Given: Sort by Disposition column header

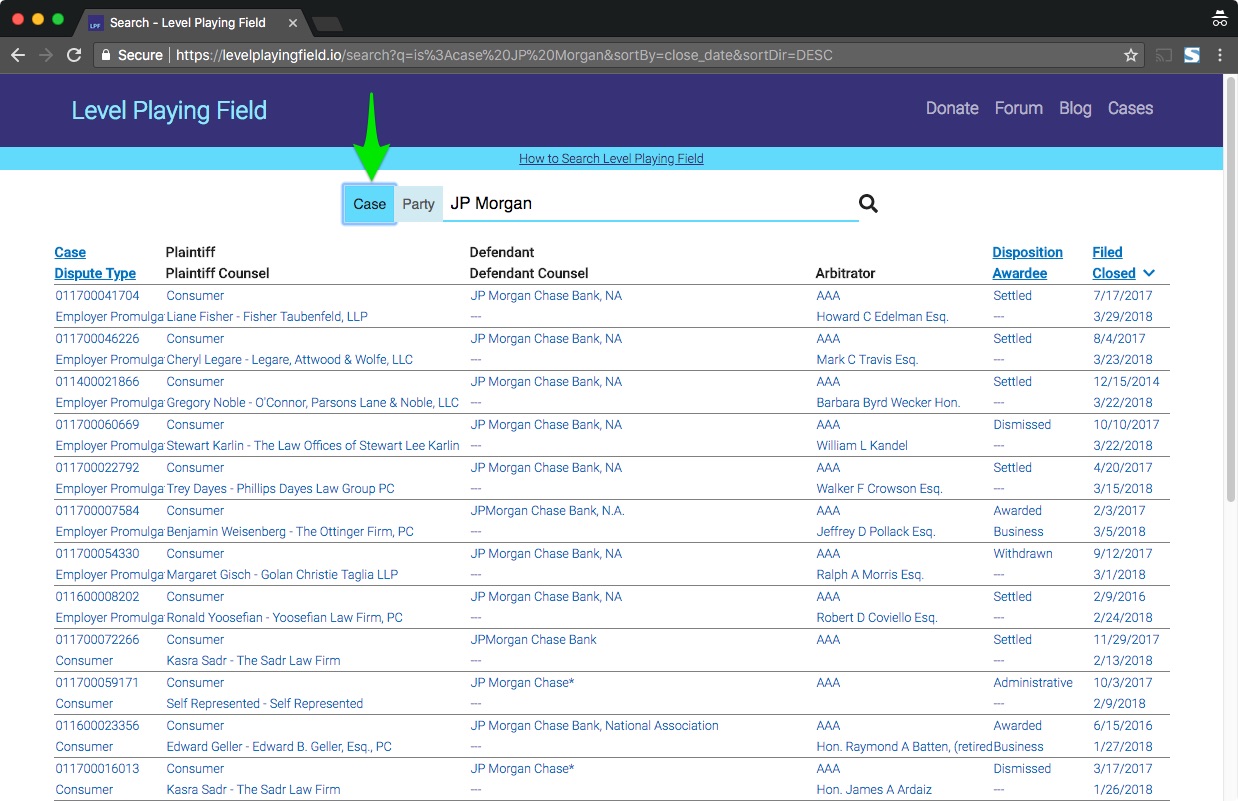Looking at the screenshot, I should point(1027,252).
